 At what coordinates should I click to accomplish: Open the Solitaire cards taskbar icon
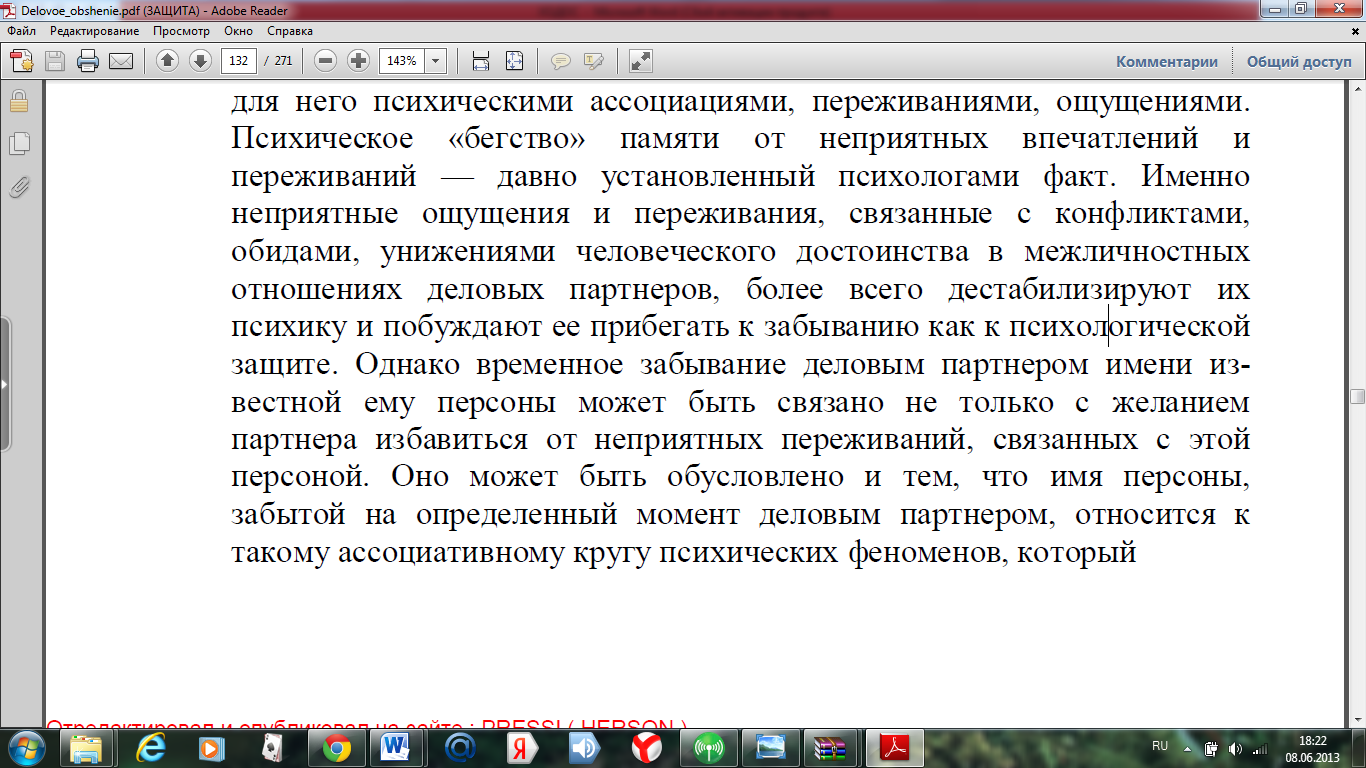273,747
